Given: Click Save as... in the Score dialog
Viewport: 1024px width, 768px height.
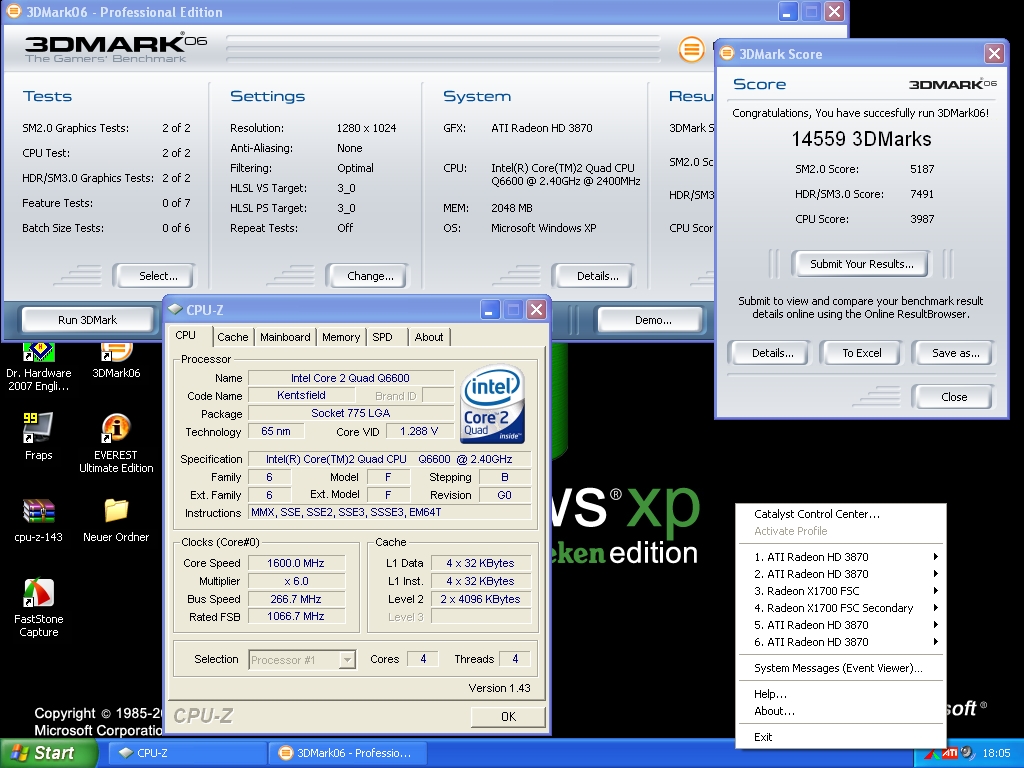Looking at the screenshot, I should [x=953, y=353].
